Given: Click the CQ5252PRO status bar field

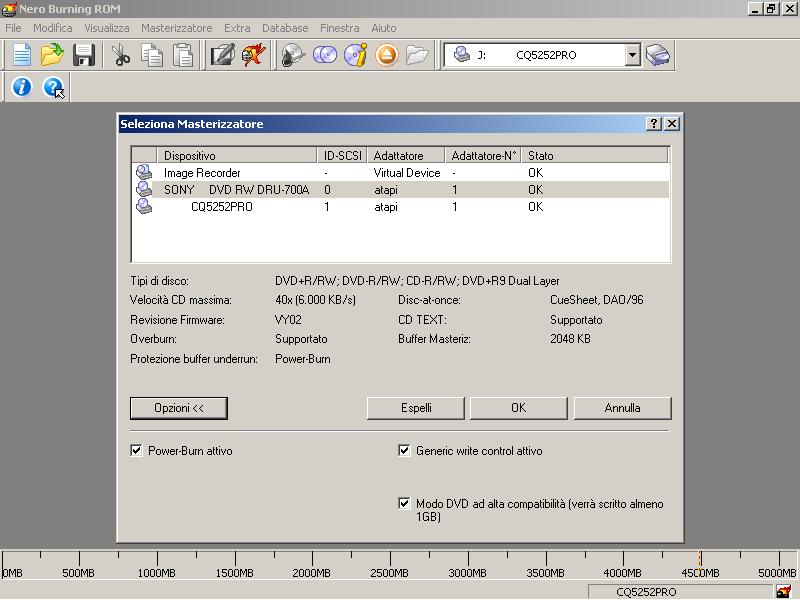Looking at the screenshot, I should click(681, 592).
